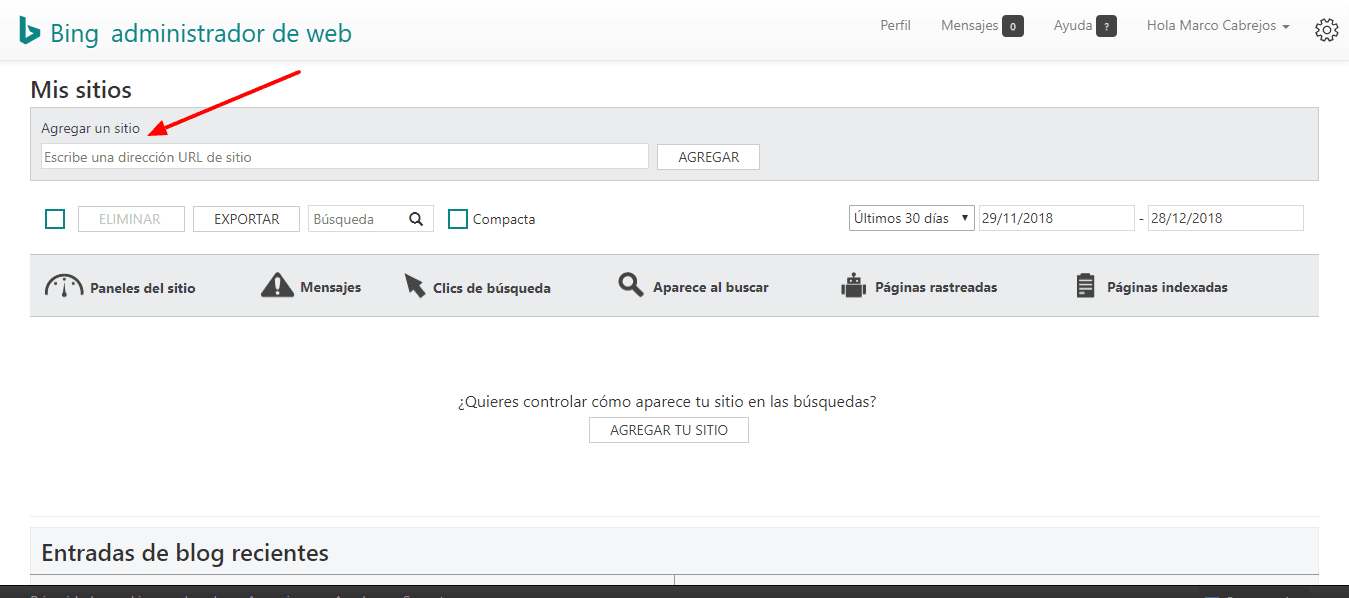This screenshot has height=598, width=1349.
Task: Click the Paneles del sitio column header
Action: point(143,288)
